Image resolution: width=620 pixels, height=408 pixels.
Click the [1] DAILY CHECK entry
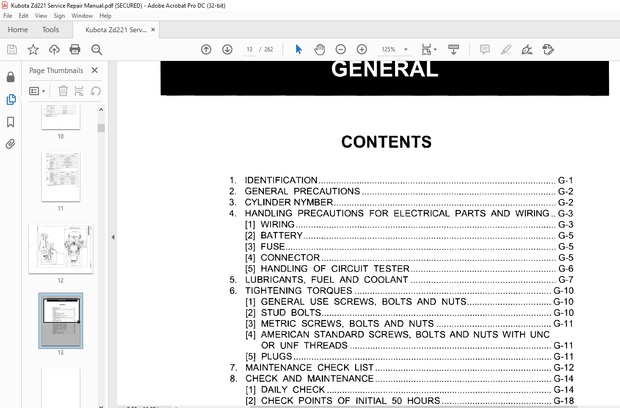coord(410,390)
